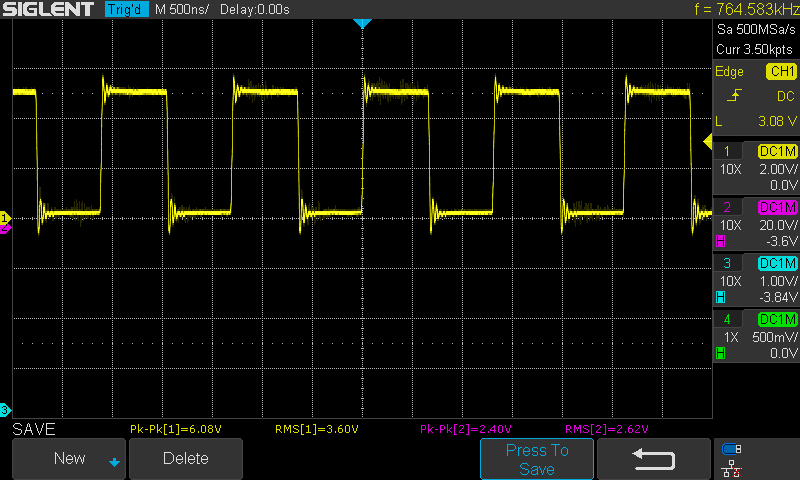This screenshot has width=800, height=480.
Task: Click the Delete button
Action: 186,459
